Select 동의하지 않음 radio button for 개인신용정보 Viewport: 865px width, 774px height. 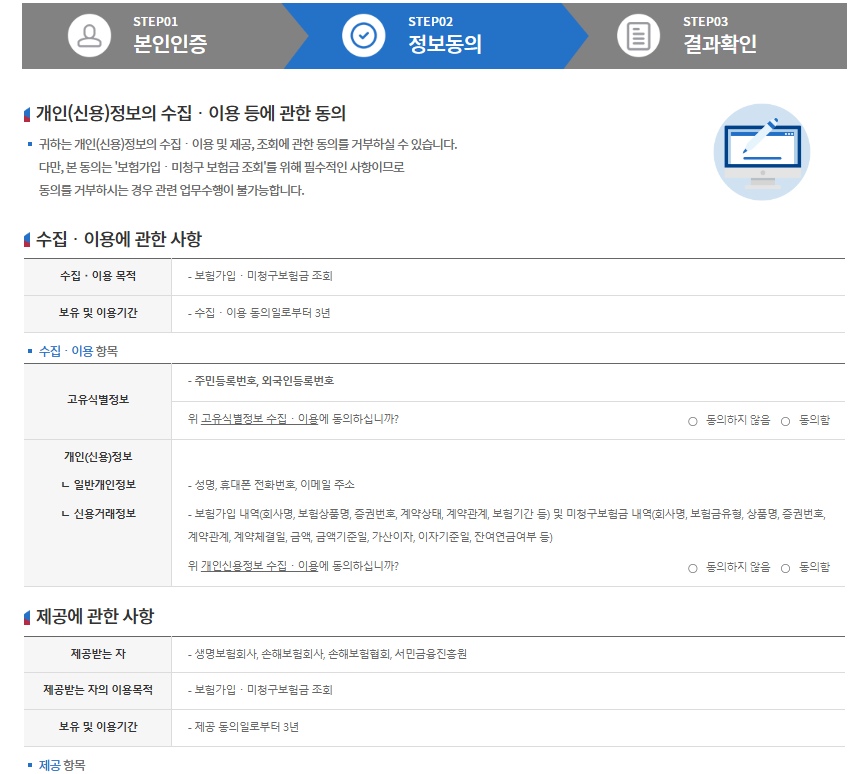pyautogui.click(x=692, y=567)
